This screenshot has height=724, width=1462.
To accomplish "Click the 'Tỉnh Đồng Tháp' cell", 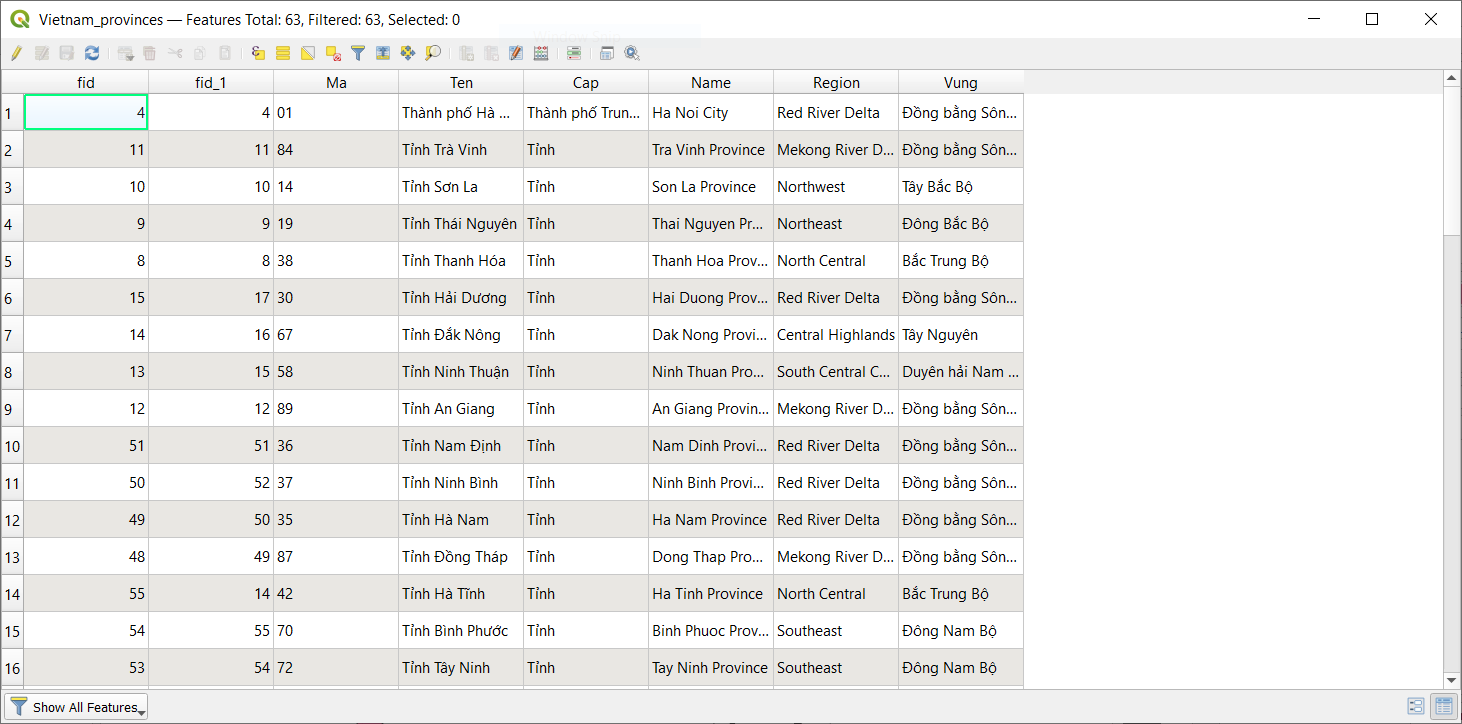I will (461, 557).
